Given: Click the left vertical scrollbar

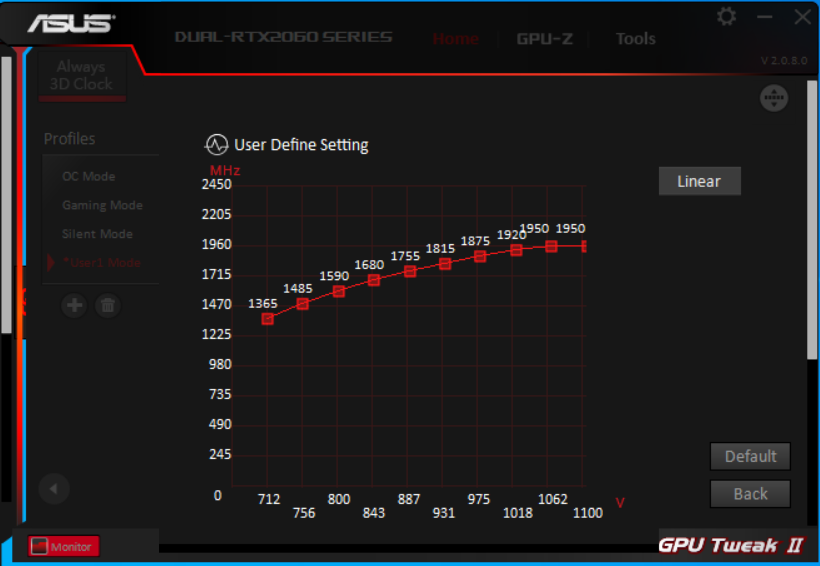Looking at the screenshot, I should point(6,194).
